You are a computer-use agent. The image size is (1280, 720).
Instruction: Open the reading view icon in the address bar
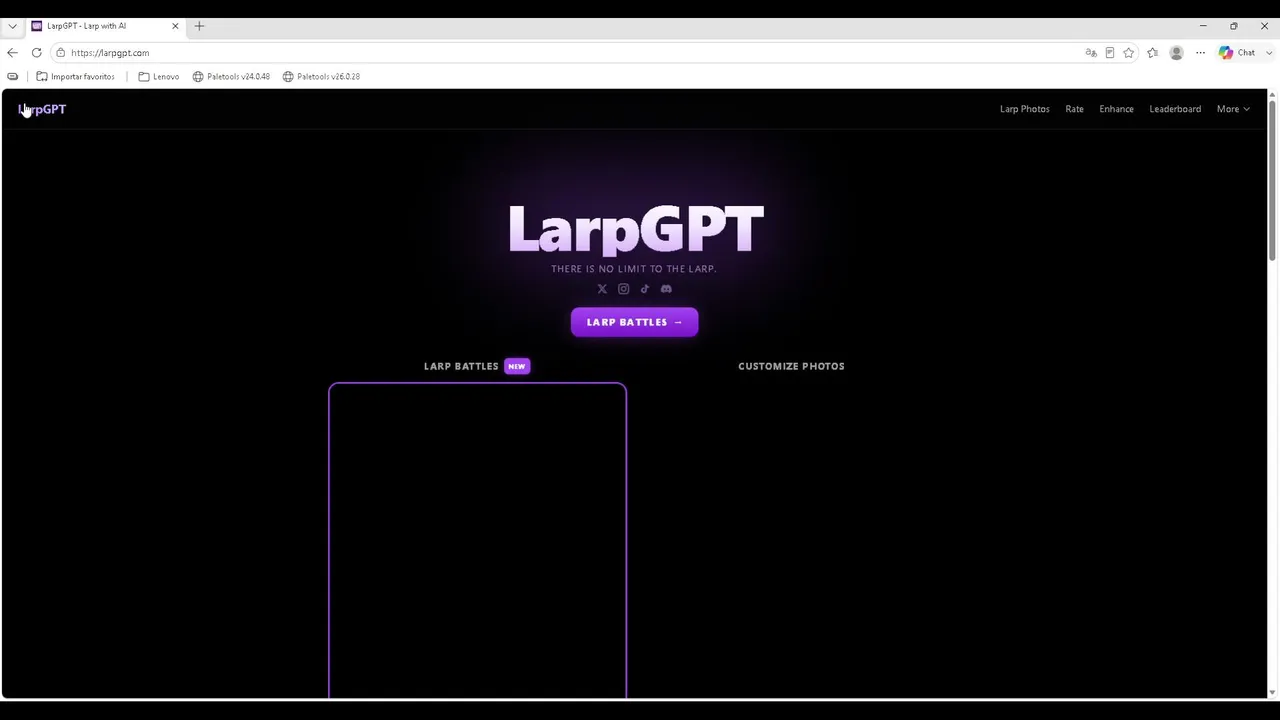click(1110, 53)
